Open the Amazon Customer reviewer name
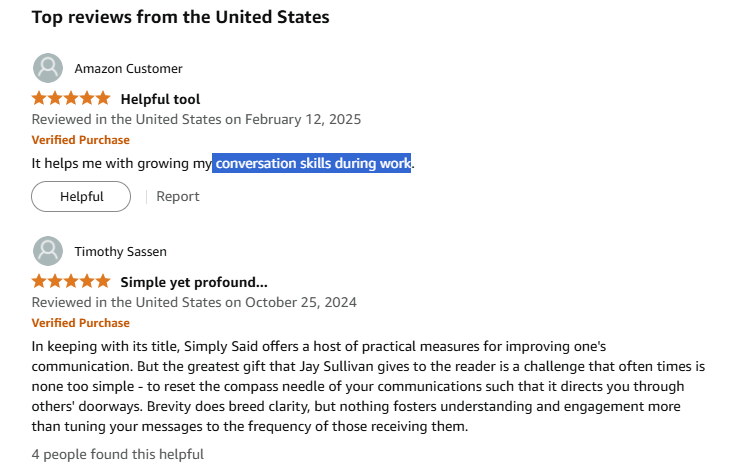750x467 pixels. click(128, 68)
